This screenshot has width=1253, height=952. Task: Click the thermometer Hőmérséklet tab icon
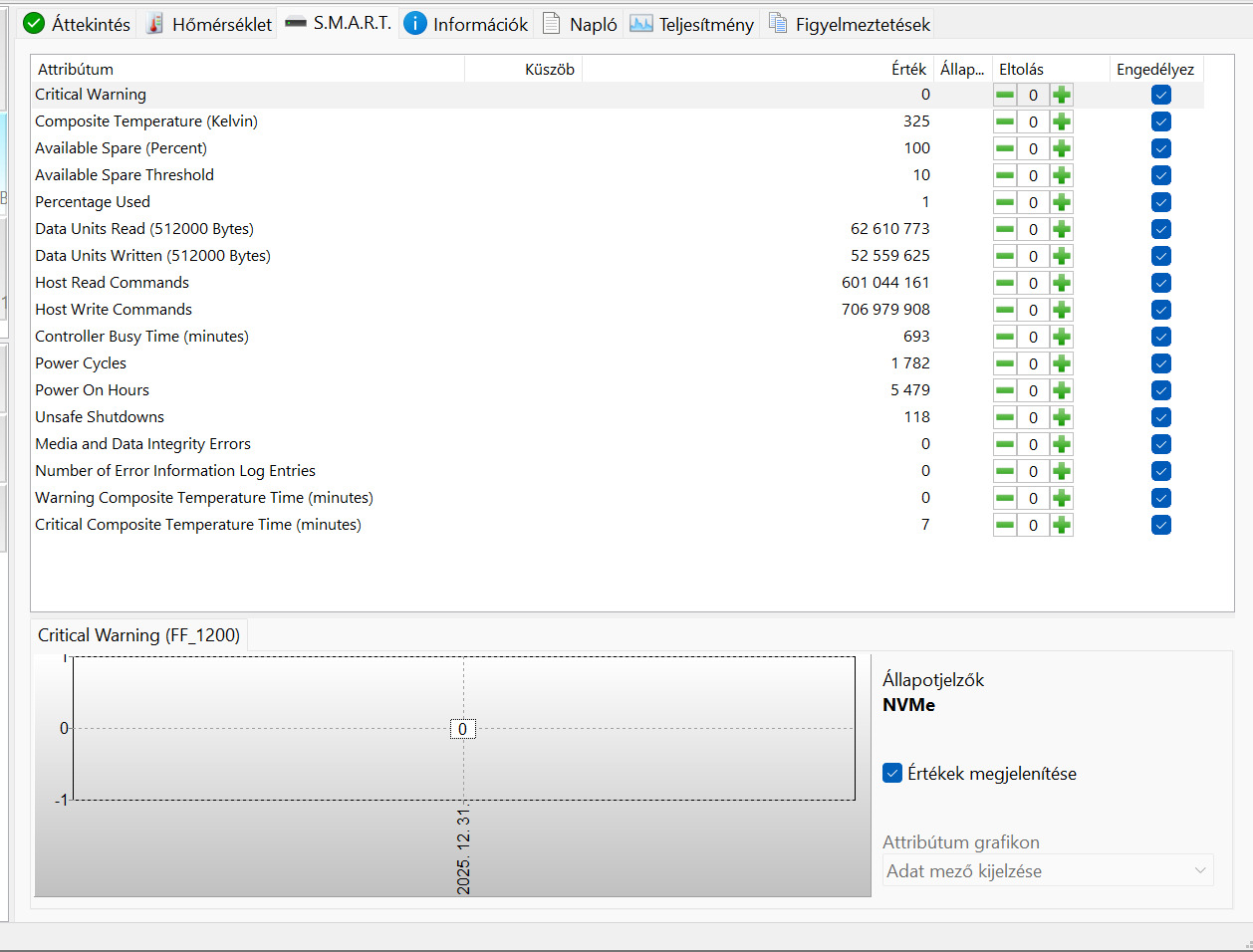coord(154,24)
